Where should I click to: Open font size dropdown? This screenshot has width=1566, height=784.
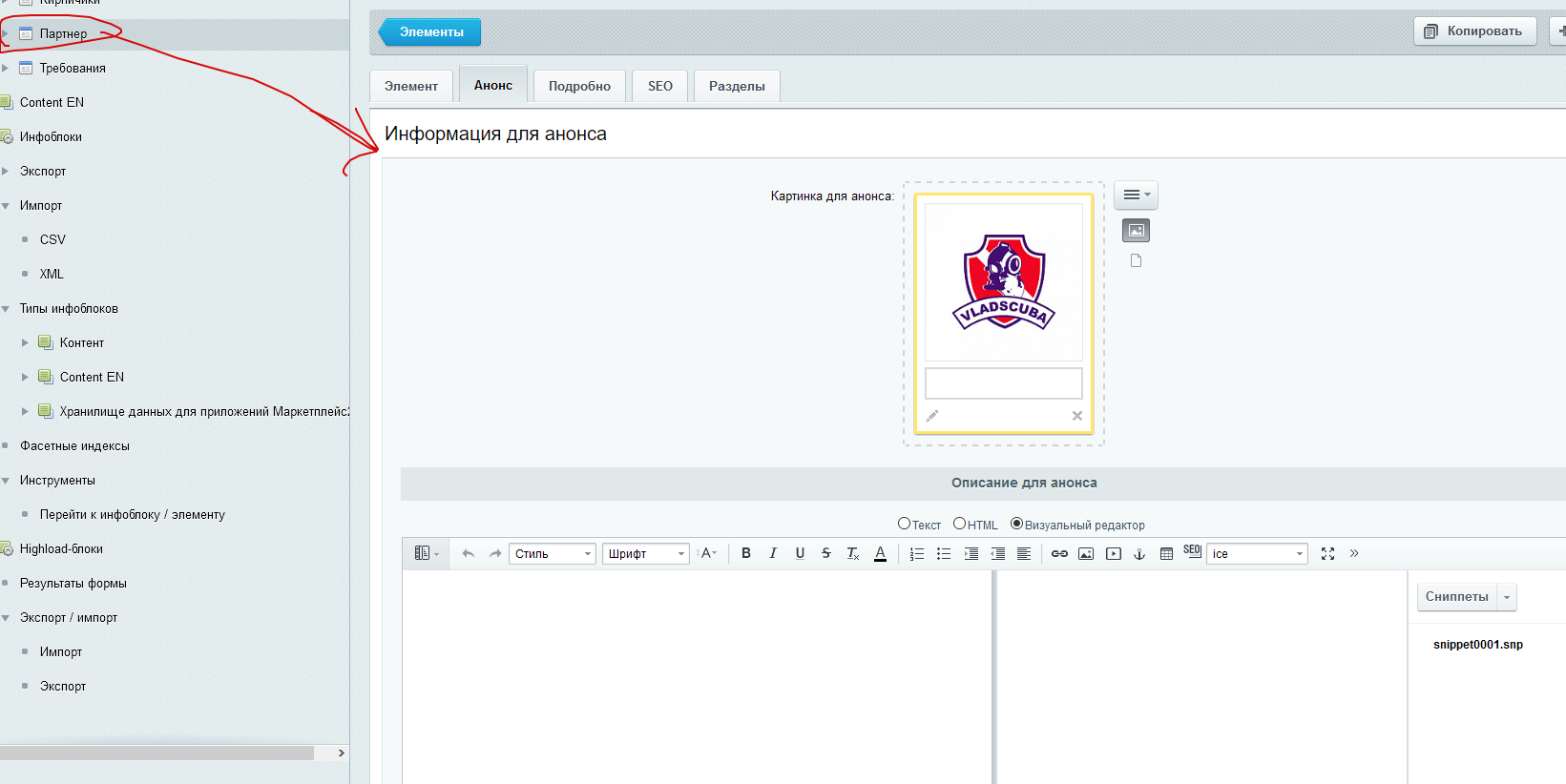click(707, 553)
